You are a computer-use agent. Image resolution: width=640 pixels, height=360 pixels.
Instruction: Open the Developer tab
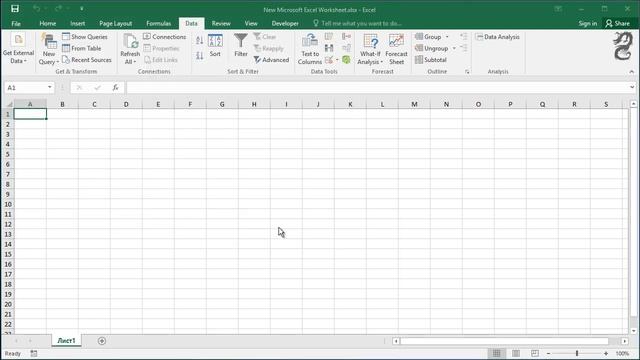[285, 23]
